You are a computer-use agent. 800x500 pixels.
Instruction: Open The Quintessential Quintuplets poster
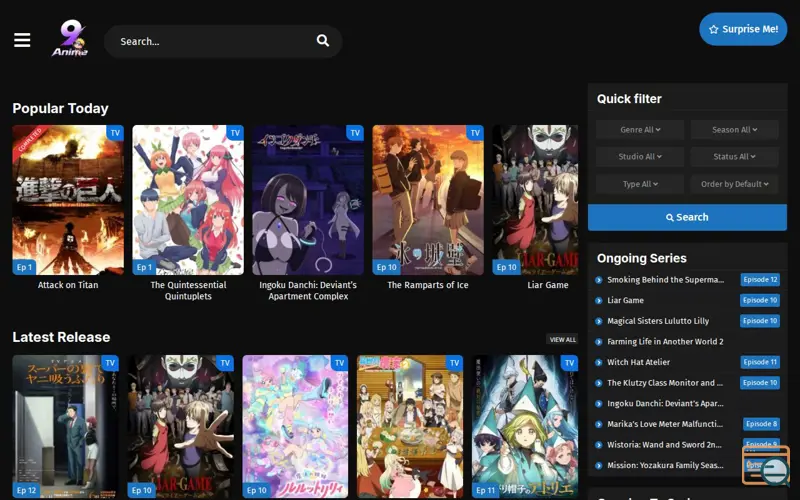(188, 200)
